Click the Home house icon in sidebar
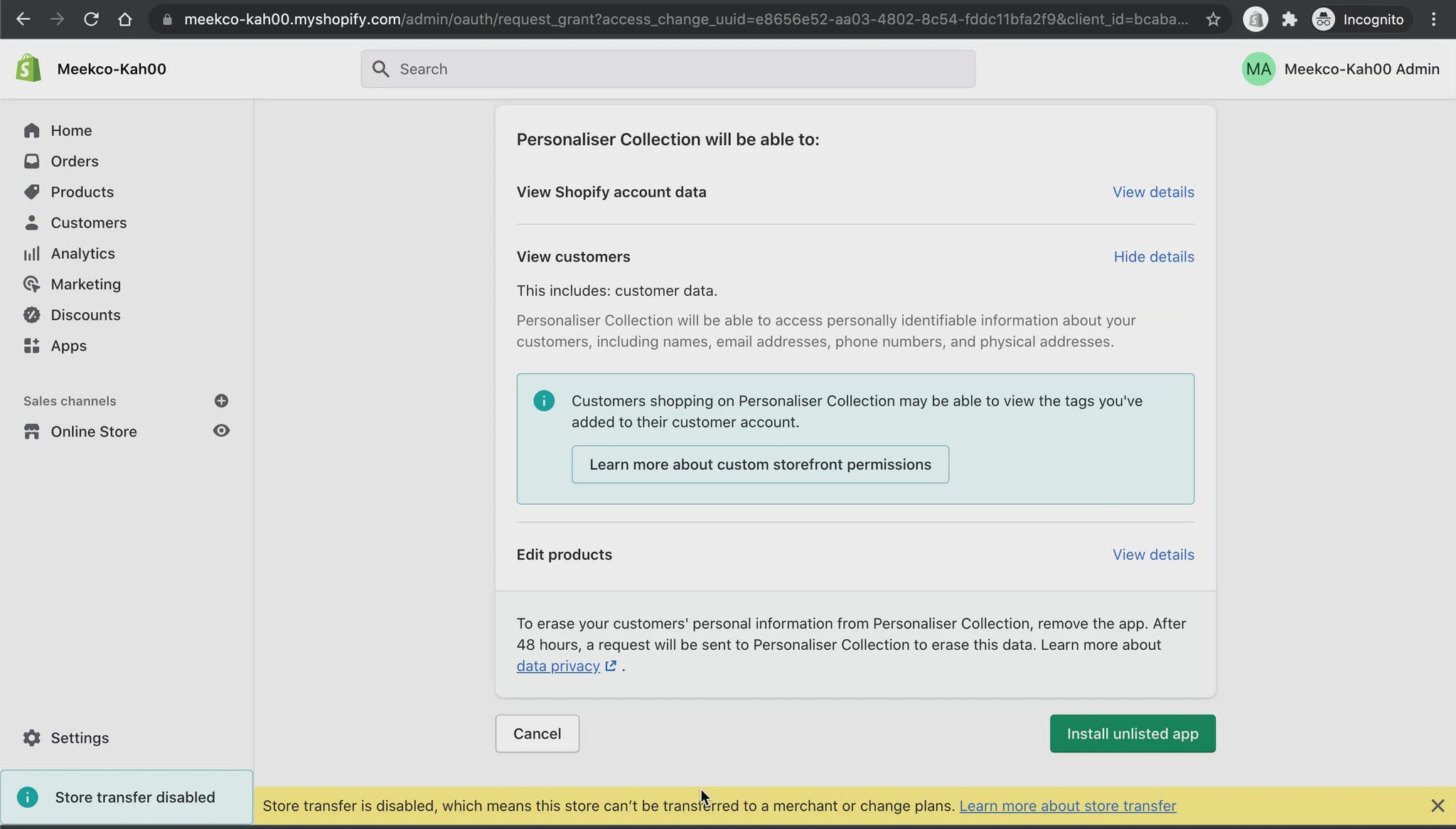Screen dimensions: 1456x829 (31, 130)
